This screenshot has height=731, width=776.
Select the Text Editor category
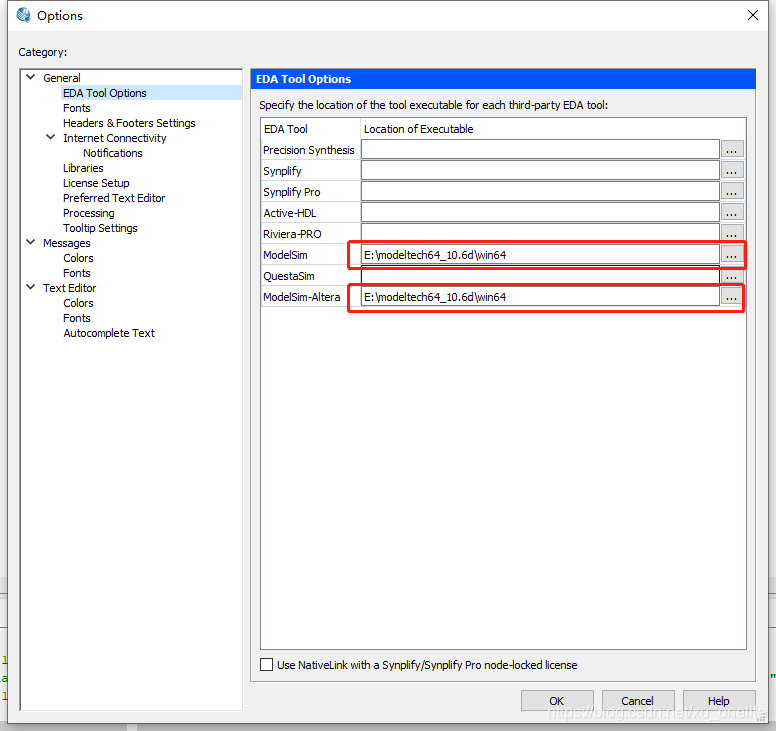click(69, 288)
